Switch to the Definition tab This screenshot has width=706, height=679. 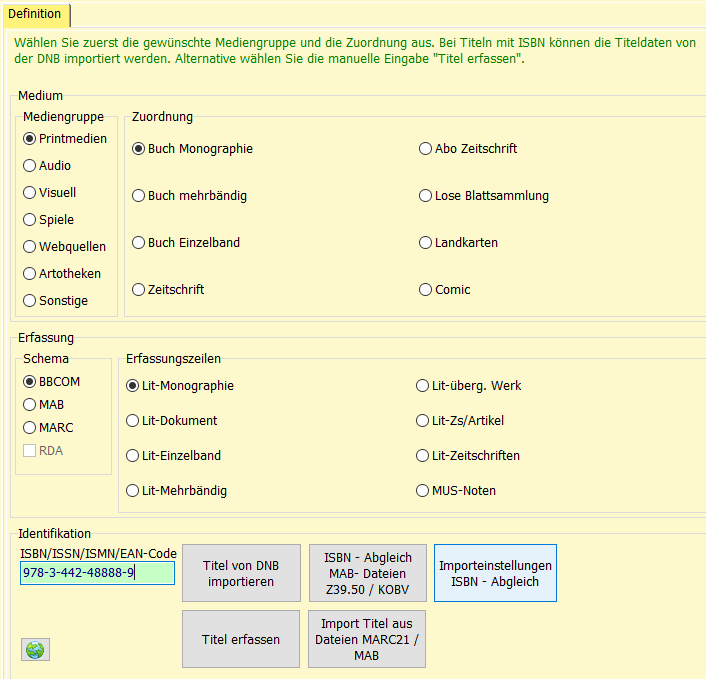35,14
